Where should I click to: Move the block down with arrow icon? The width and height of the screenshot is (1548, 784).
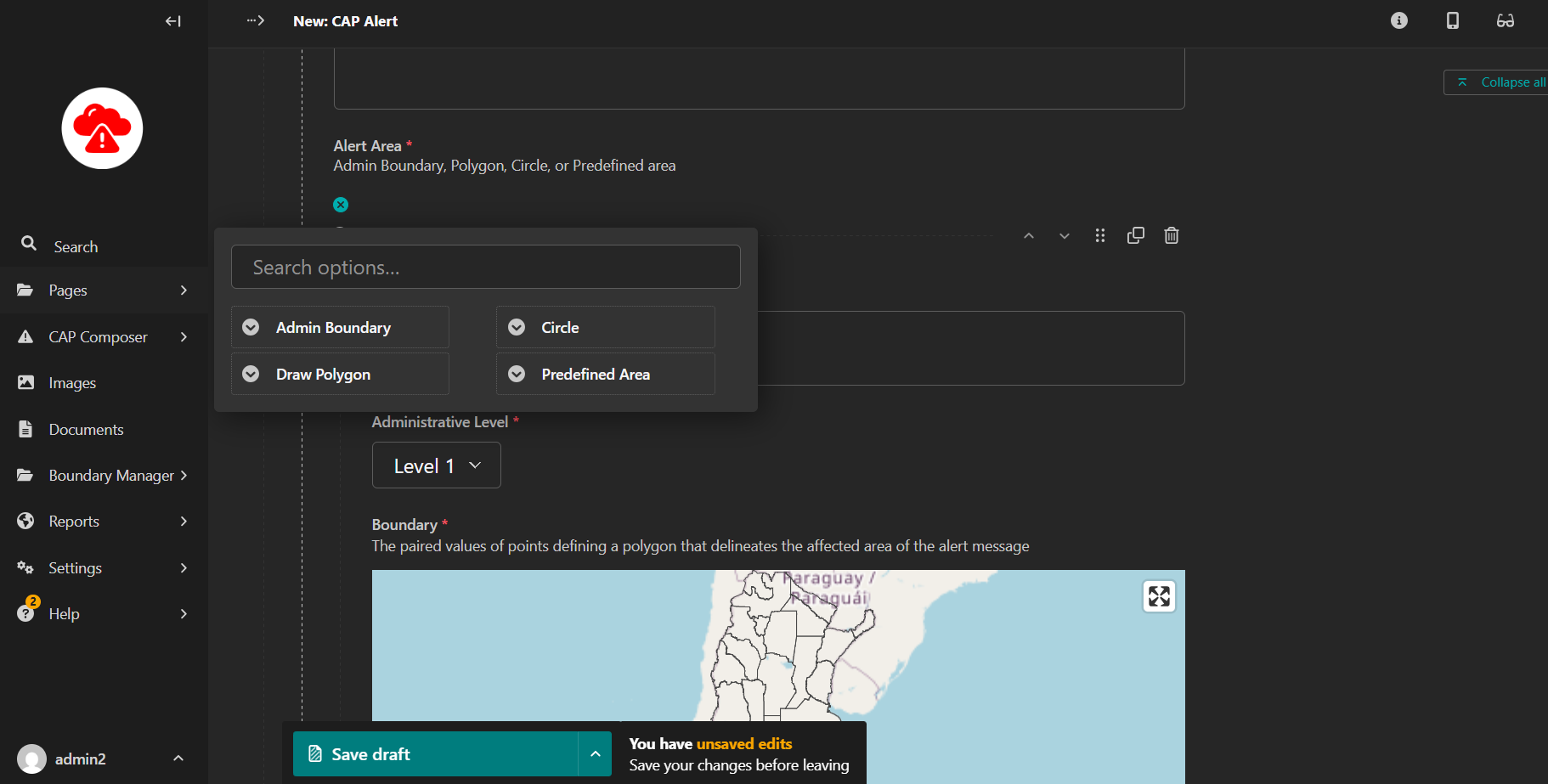(1064, 235)
